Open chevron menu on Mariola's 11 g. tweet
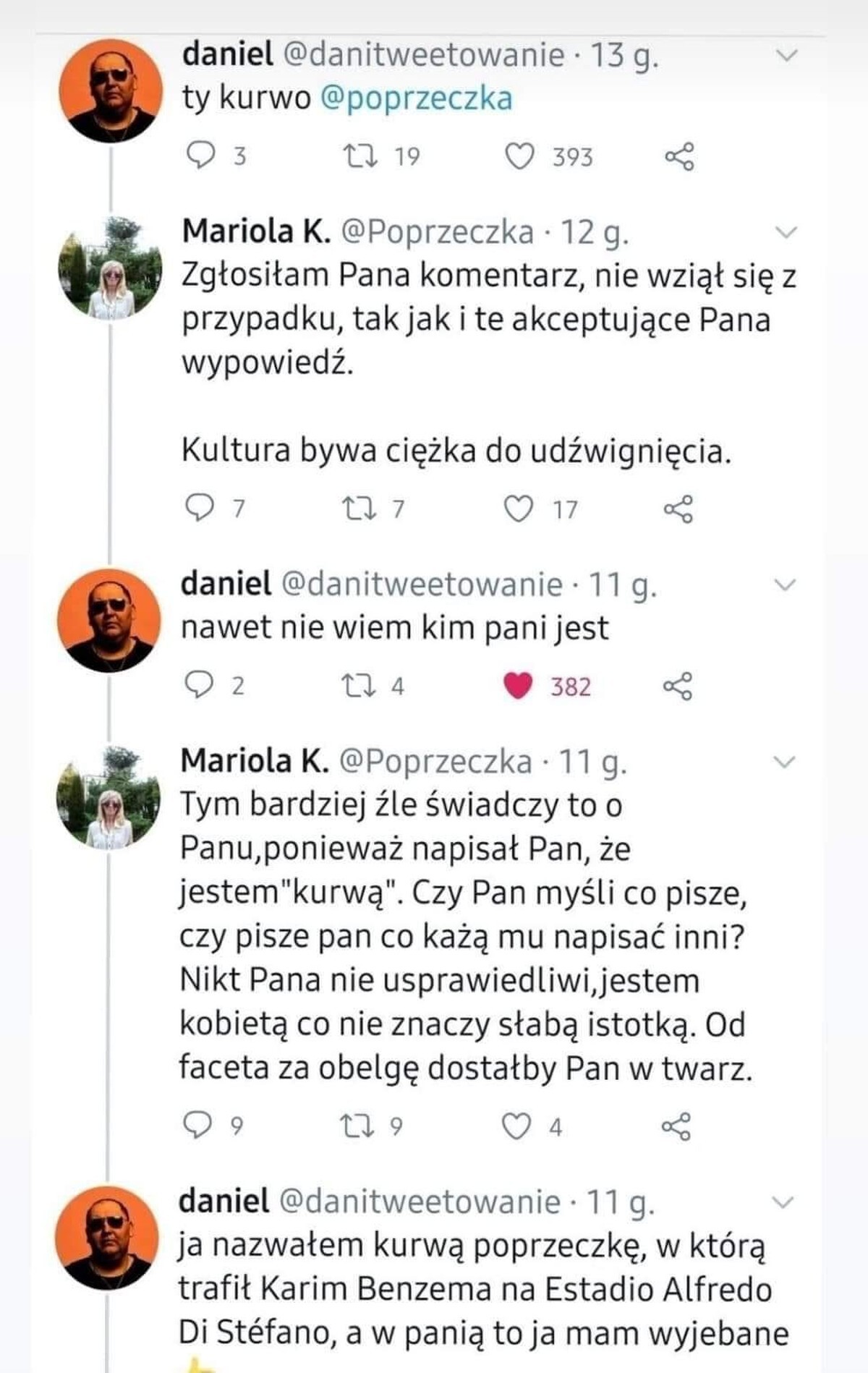Screen dimensions: 868x1373 [785, 762]
